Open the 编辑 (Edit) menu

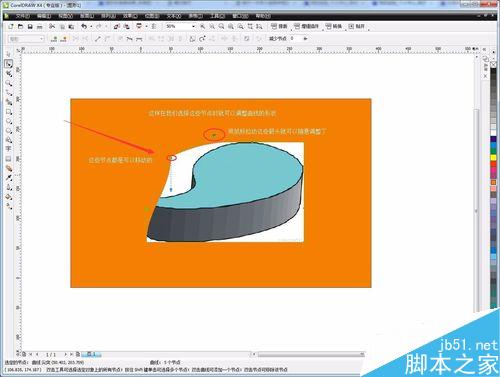coord(44,16)
